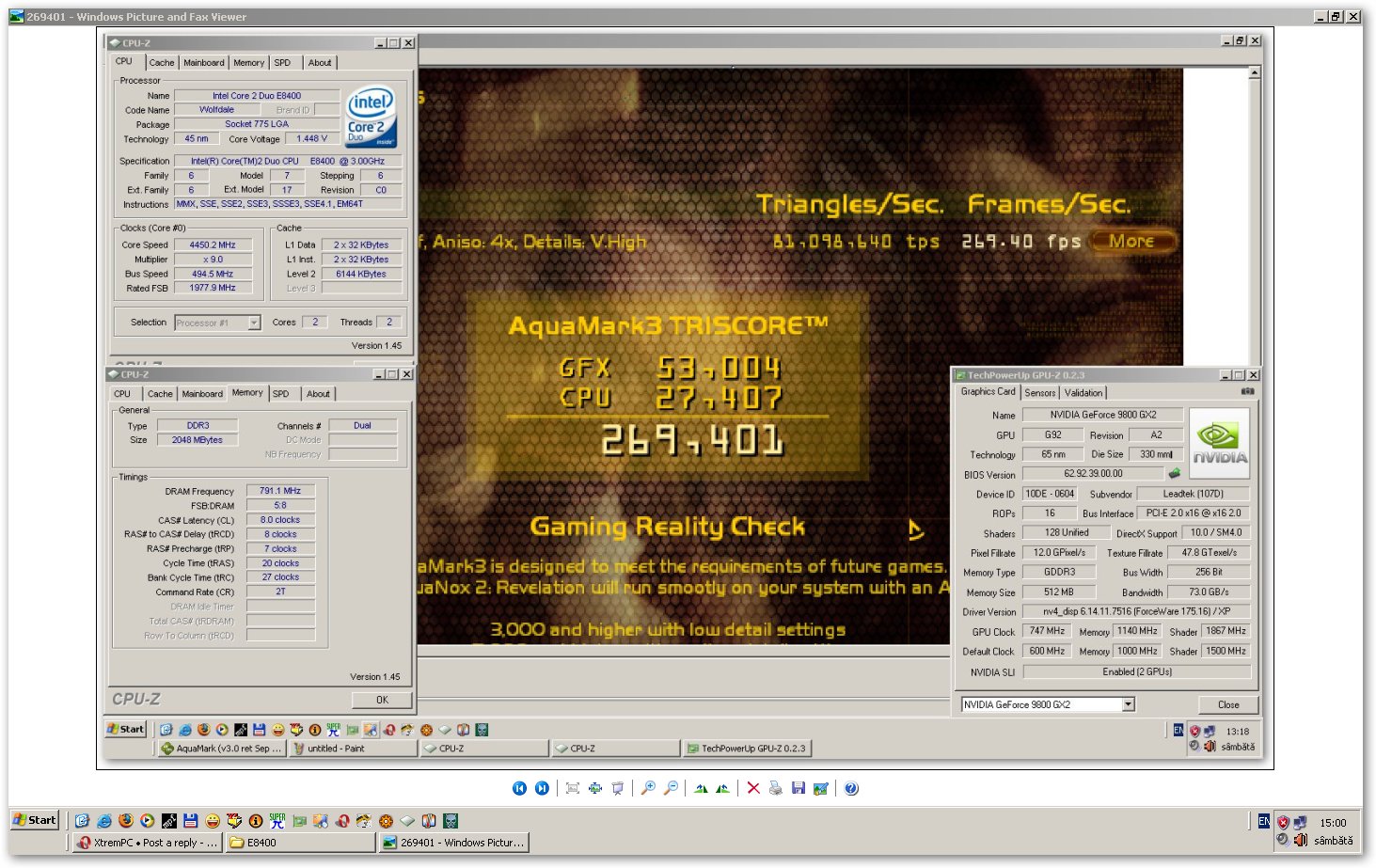Click the NVIDIA SLI Enabled (2 GPUs) field
The image size is (1376, 868).
[x=1137, y=671]
